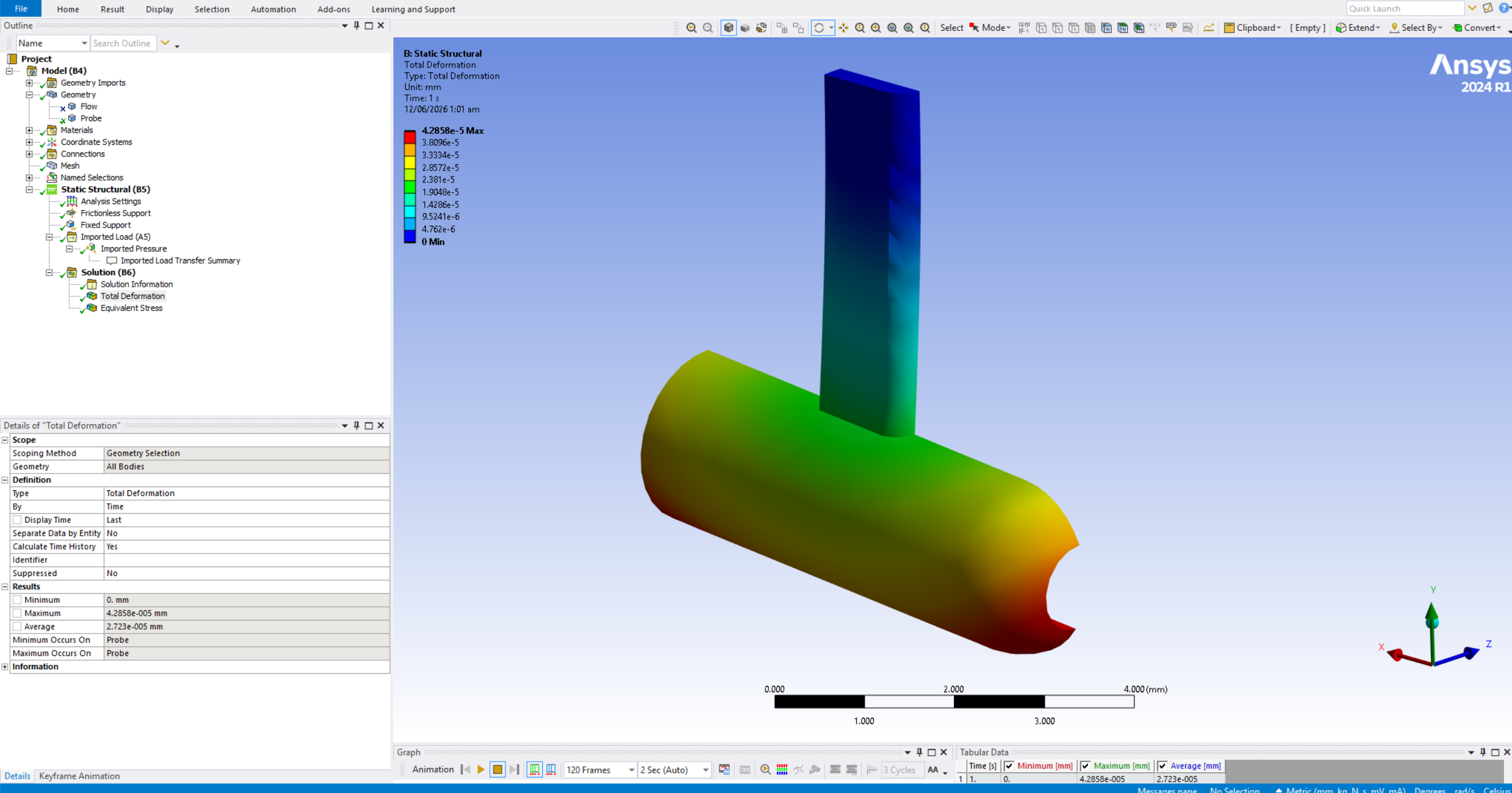Screen dimensions: 1512x793
Task: Open Select Mode arrow tool
Action: [x=974, y=28]
